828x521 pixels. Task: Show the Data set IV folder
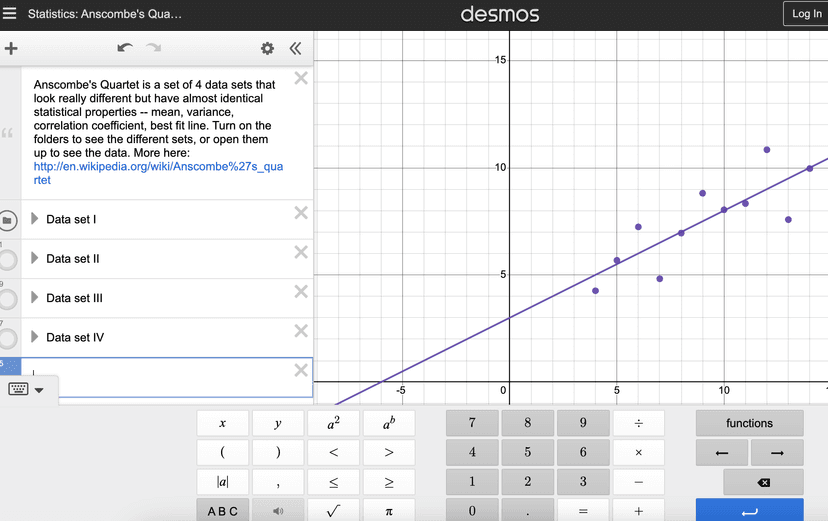point(8,338)
